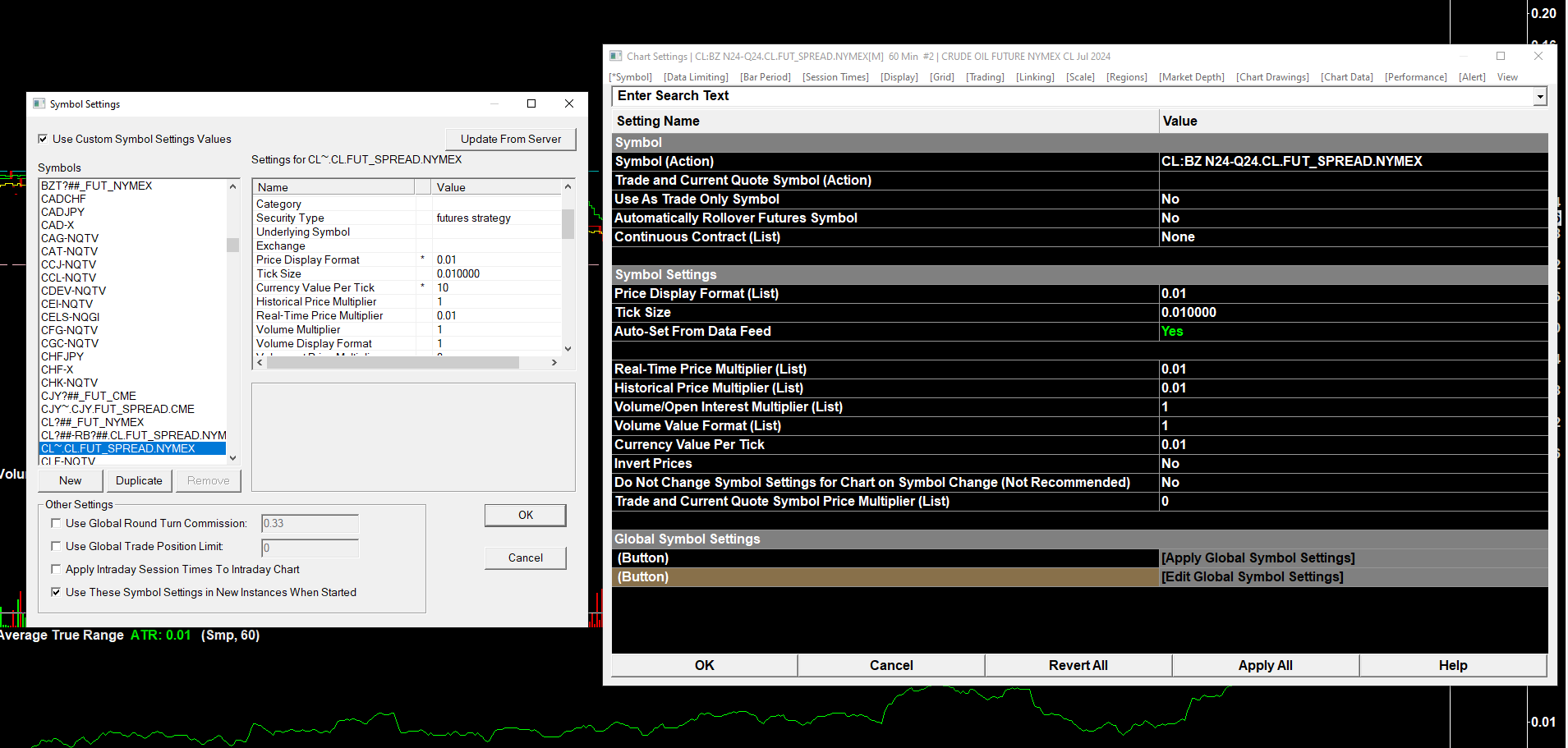Click Price Display Format (List) value in Chart Settings
1568x748 pixels.
pyautogui.click(x=1174, y=294)
